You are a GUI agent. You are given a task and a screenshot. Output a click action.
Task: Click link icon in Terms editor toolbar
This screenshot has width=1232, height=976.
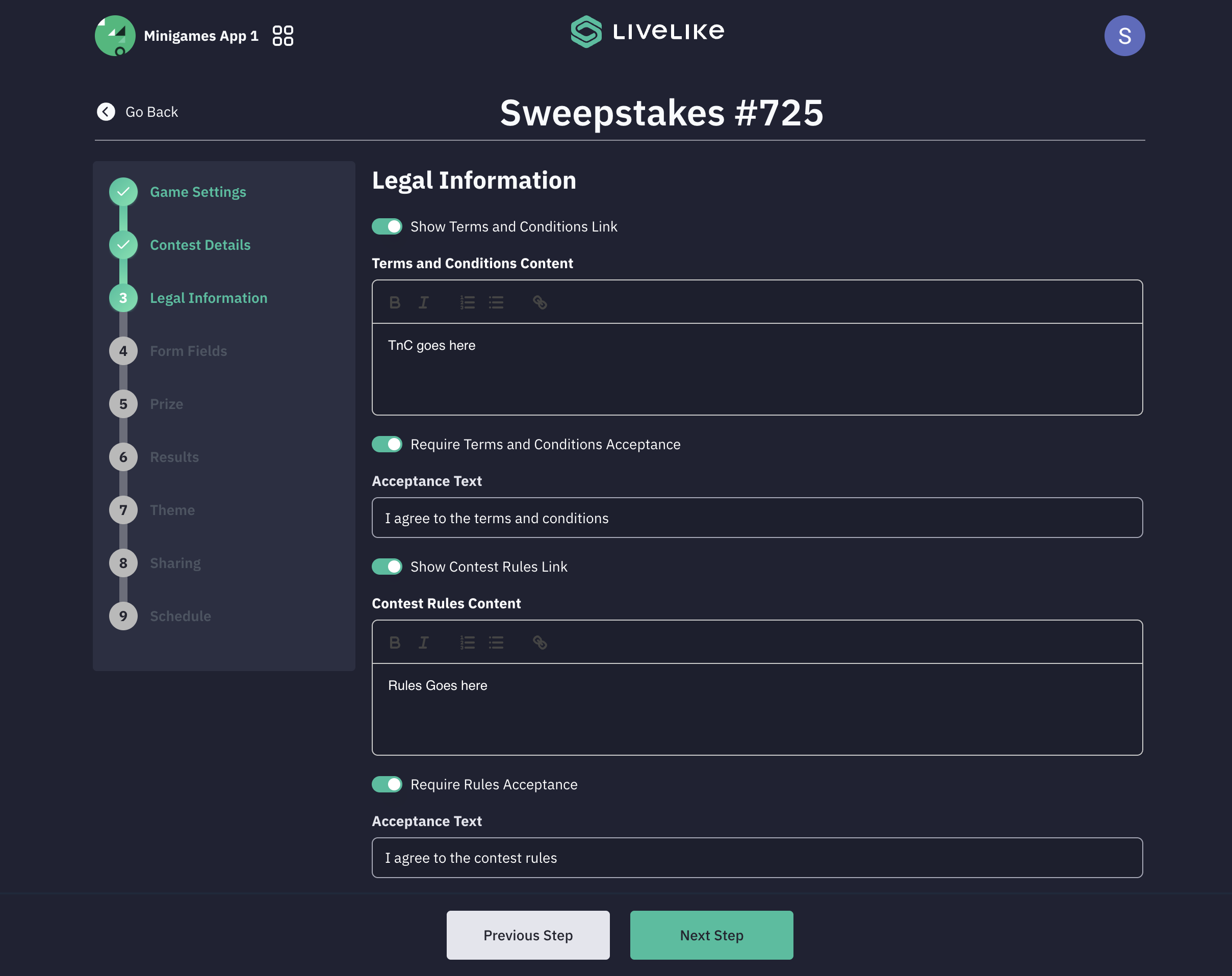pos(540,302)
